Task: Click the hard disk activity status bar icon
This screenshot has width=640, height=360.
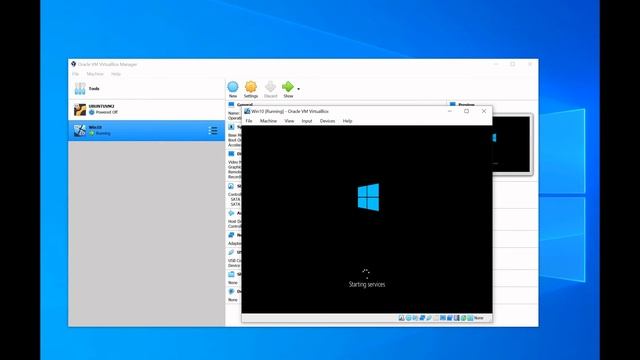Action: pos(401,318)
